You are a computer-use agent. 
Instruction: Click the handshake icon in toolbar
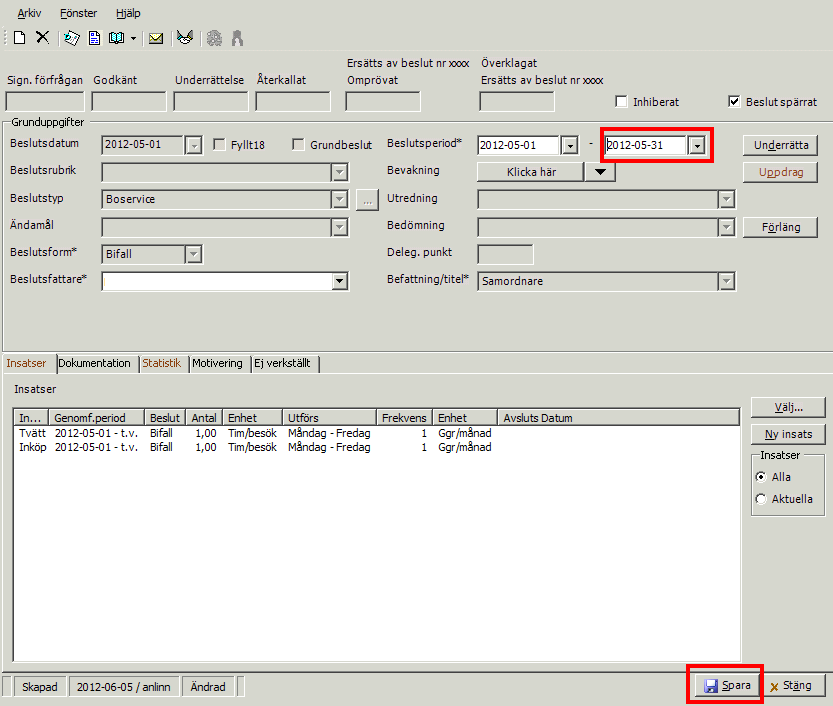tap(185, 38)
